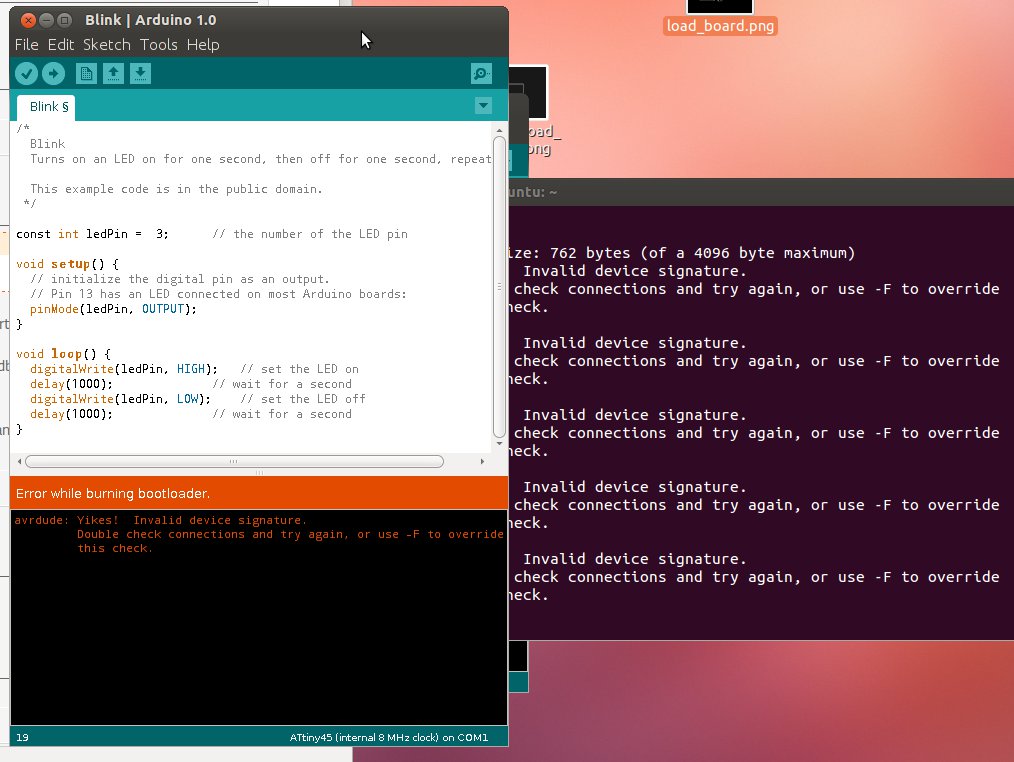Click the Upload arrow button in Arduino

point(54,74)
